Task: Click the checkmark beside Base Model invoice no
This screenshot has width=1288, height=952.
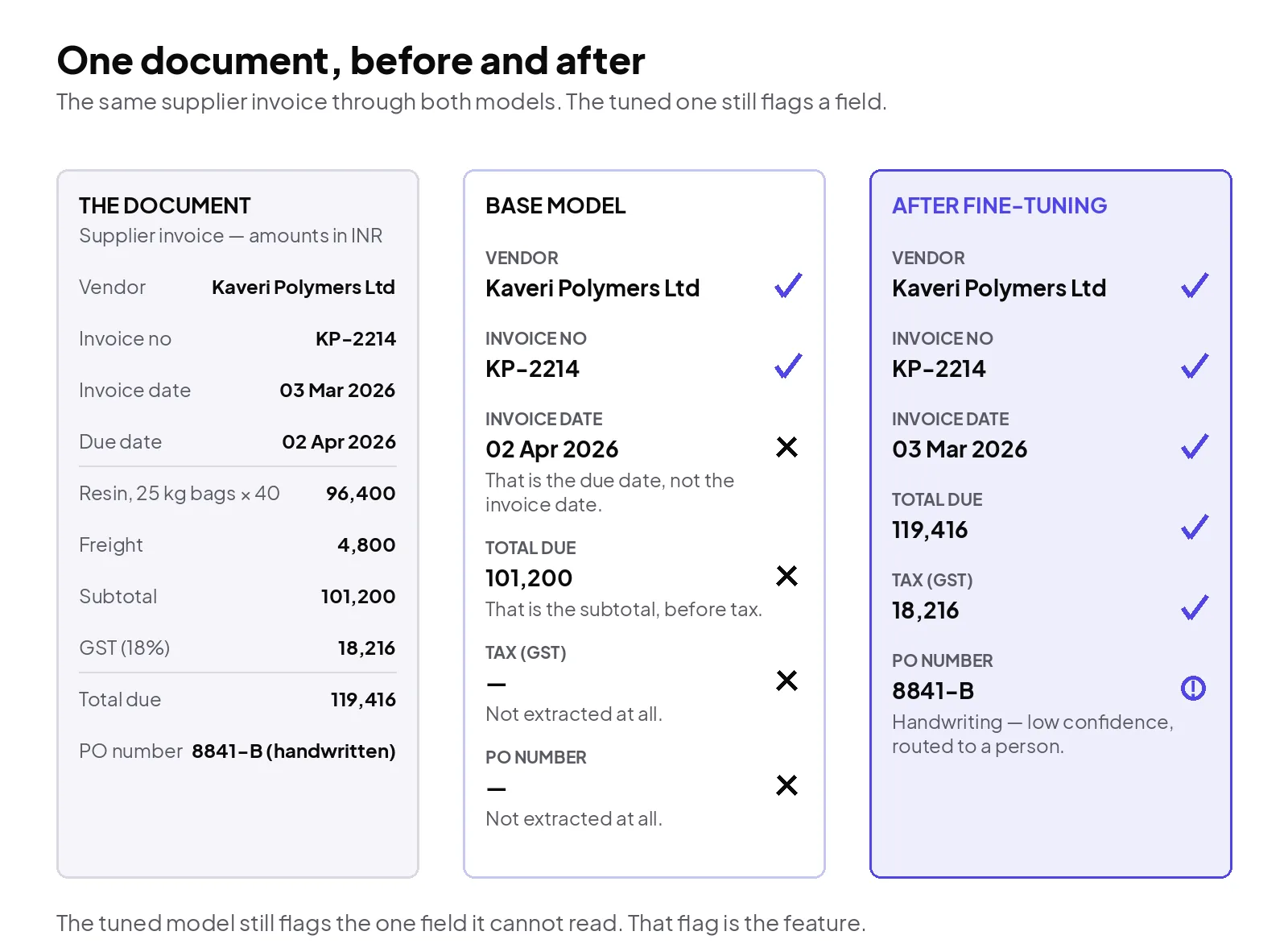Action: (788, 366)
